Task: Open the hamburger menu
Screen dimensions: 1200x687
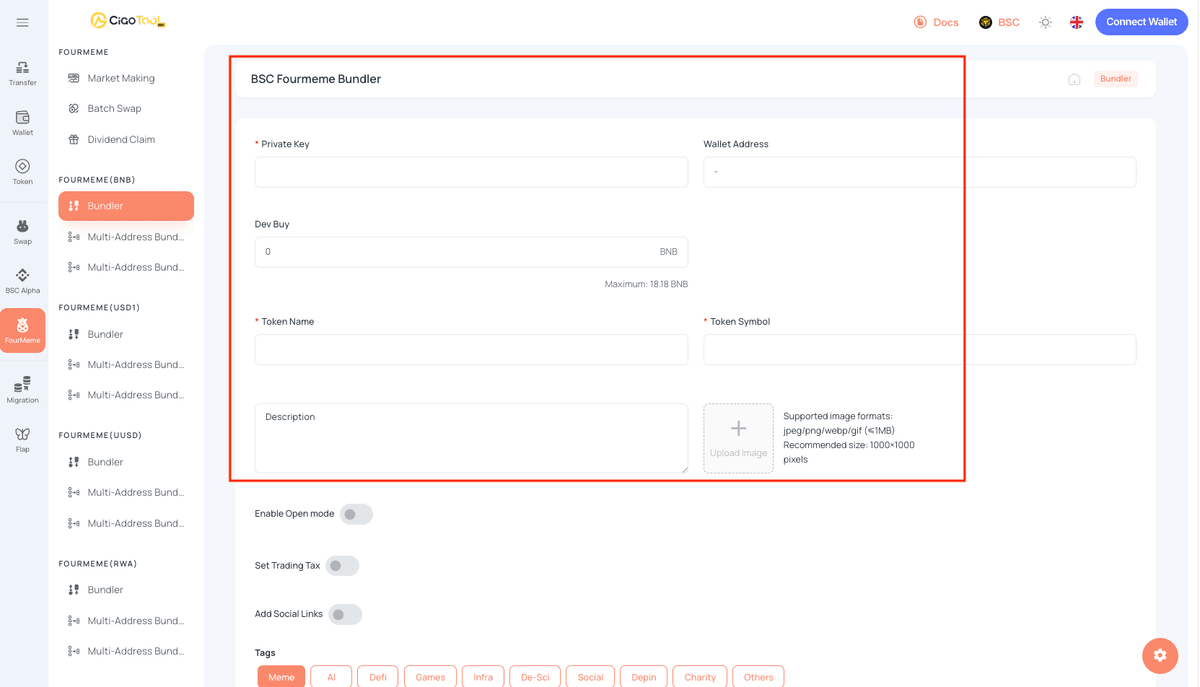Action: [22, 22]
